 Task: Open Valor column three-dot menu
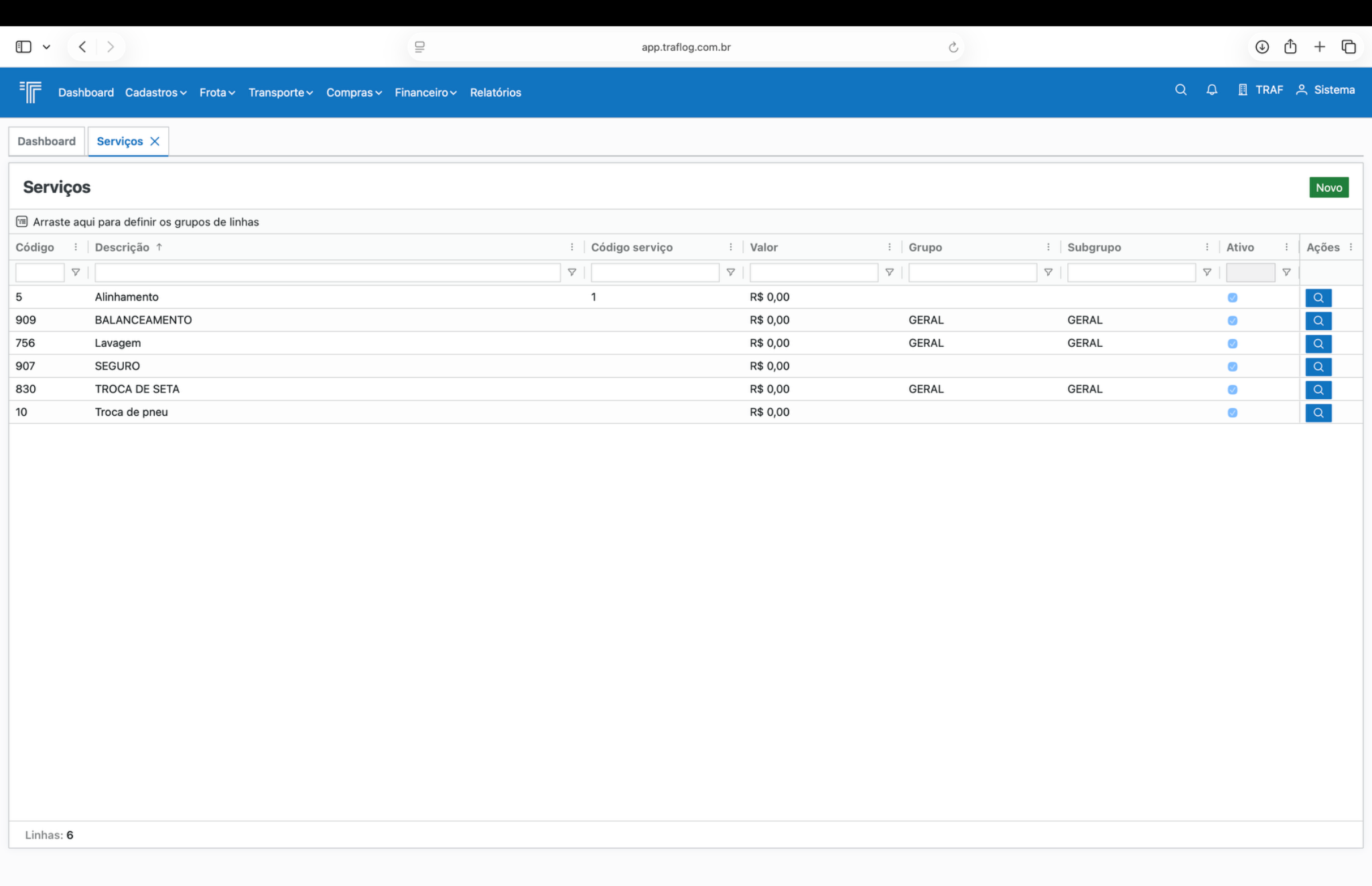tap(889, 247)
